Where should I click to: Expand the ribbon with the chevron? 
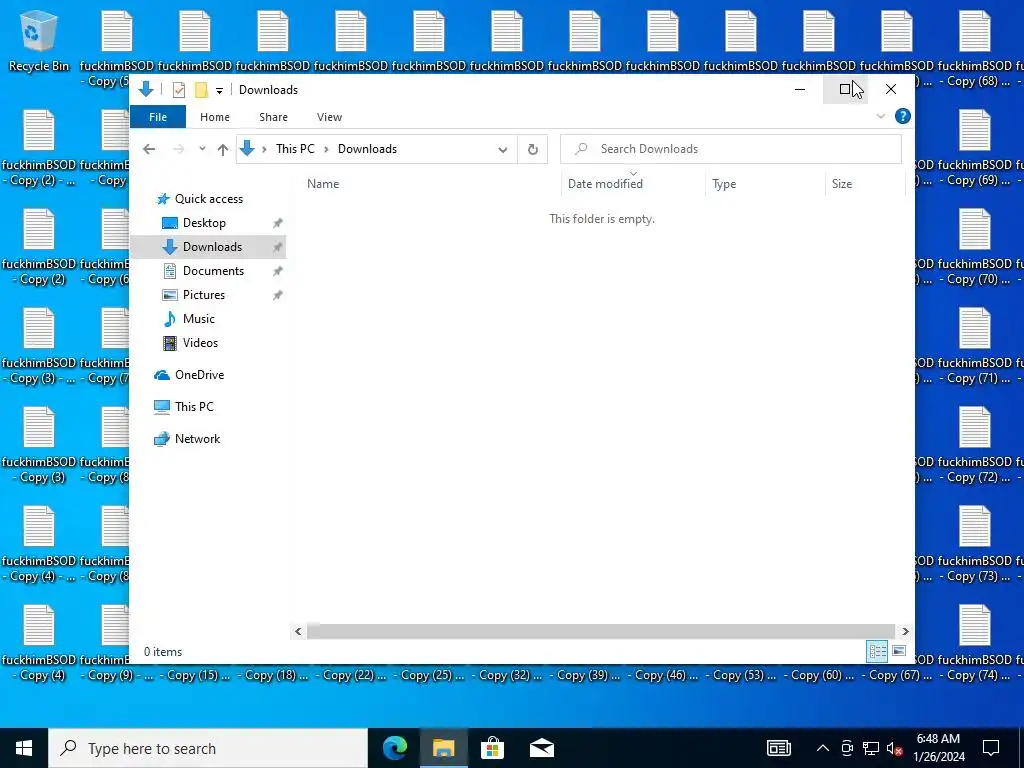(880, 116)
